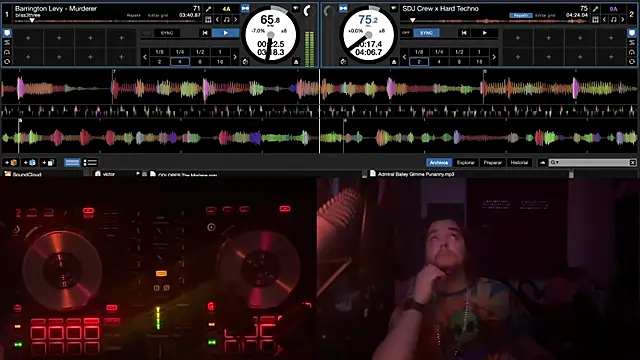Open piano keyboard icon on deck 1
This screenshot has width=640, height=360.
(x=208, y=19)
